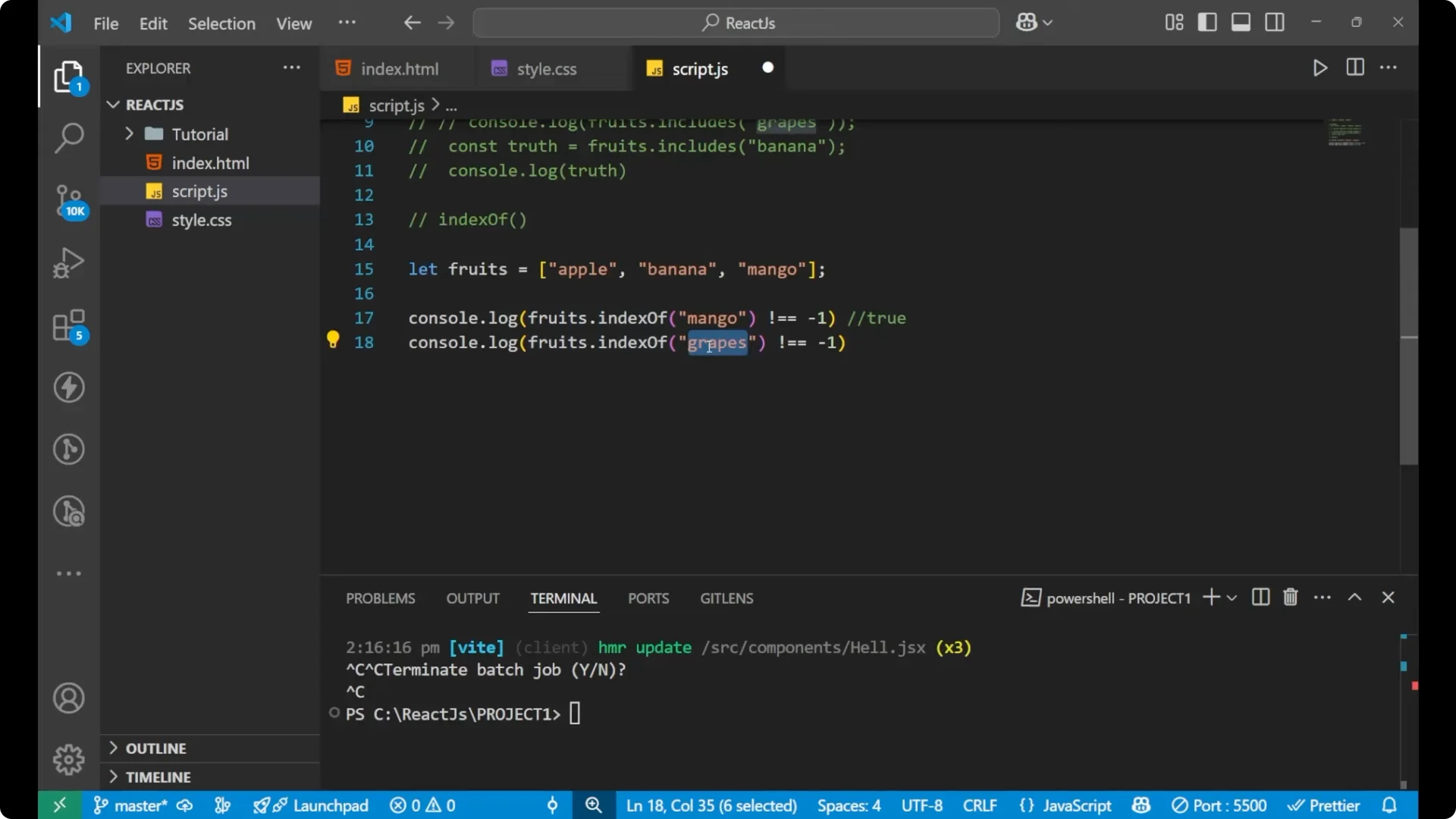Switch to the style.css tab
Image resolution: width=1456 pixels, height=819 pixels.
(546, 68)
